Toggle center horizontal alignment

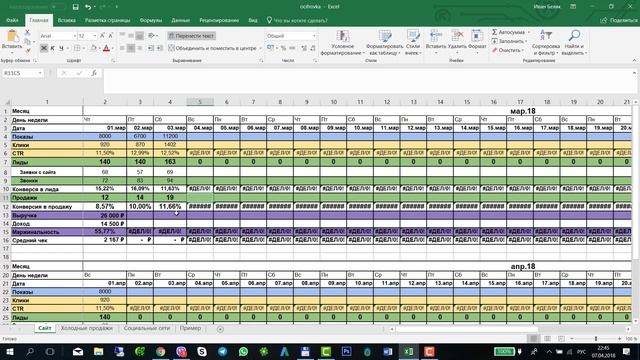point(131,48)
